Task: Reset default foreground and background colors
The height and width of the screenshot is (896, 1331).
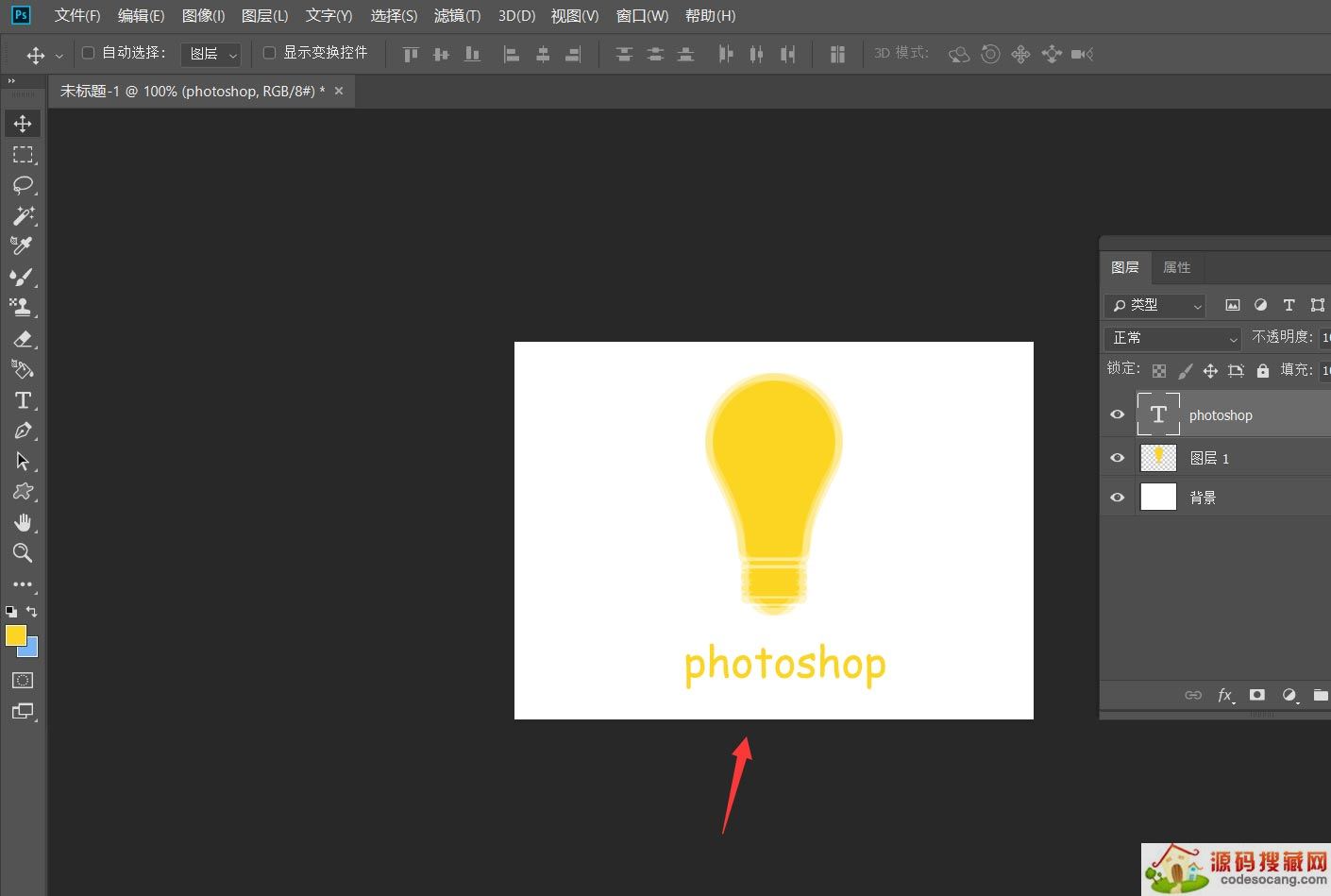Action: (11, 612)
